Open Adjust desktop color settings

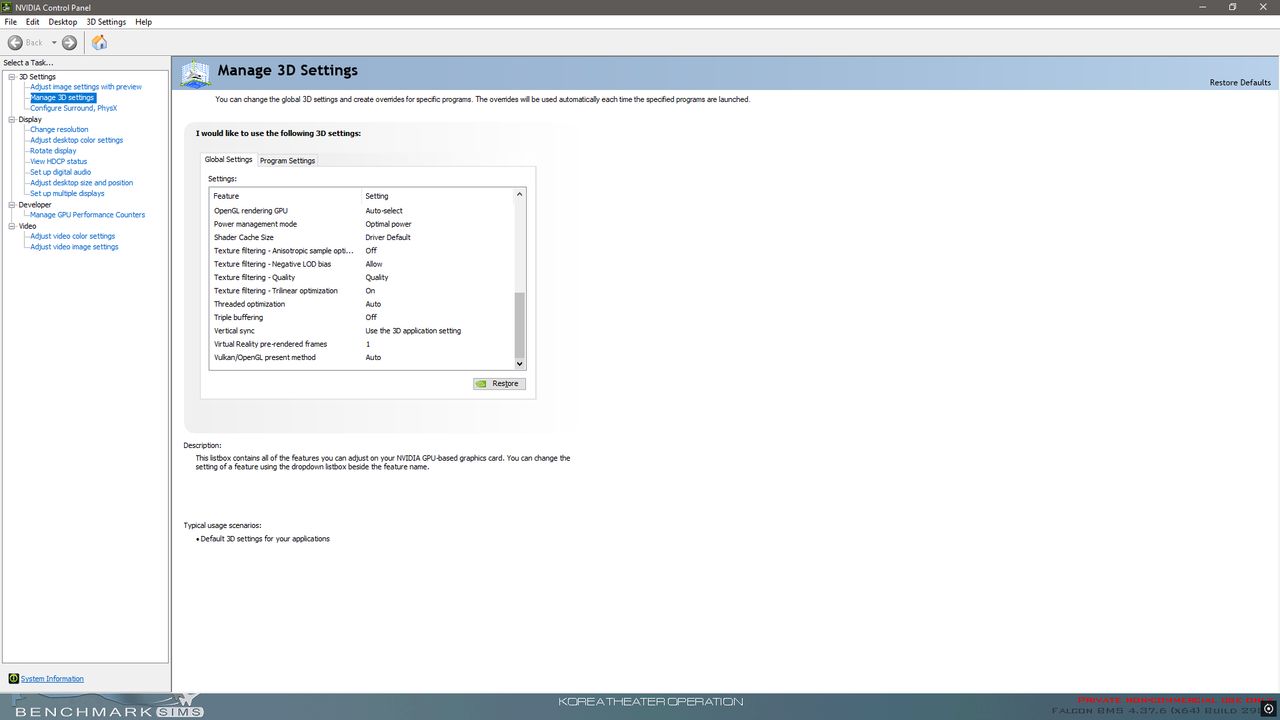click(76, 140)
